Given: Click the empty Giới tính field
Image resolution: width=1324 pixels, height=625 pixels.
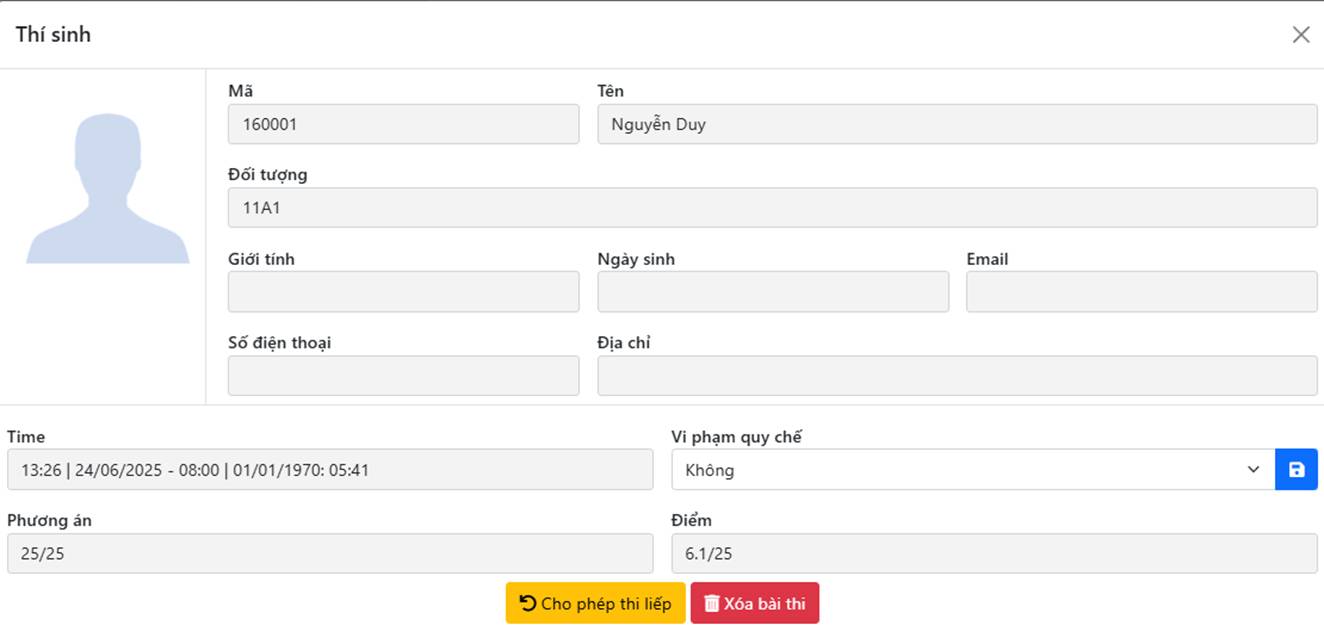Looking at the screenshot, I should click(x=404, y=292).
